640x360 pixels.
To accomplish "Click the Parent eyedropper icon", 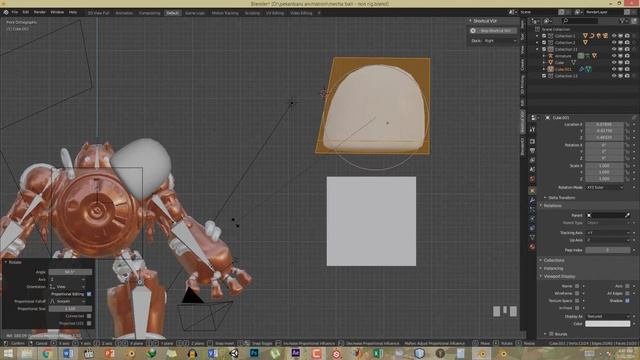I will click(x=628, y=215).
